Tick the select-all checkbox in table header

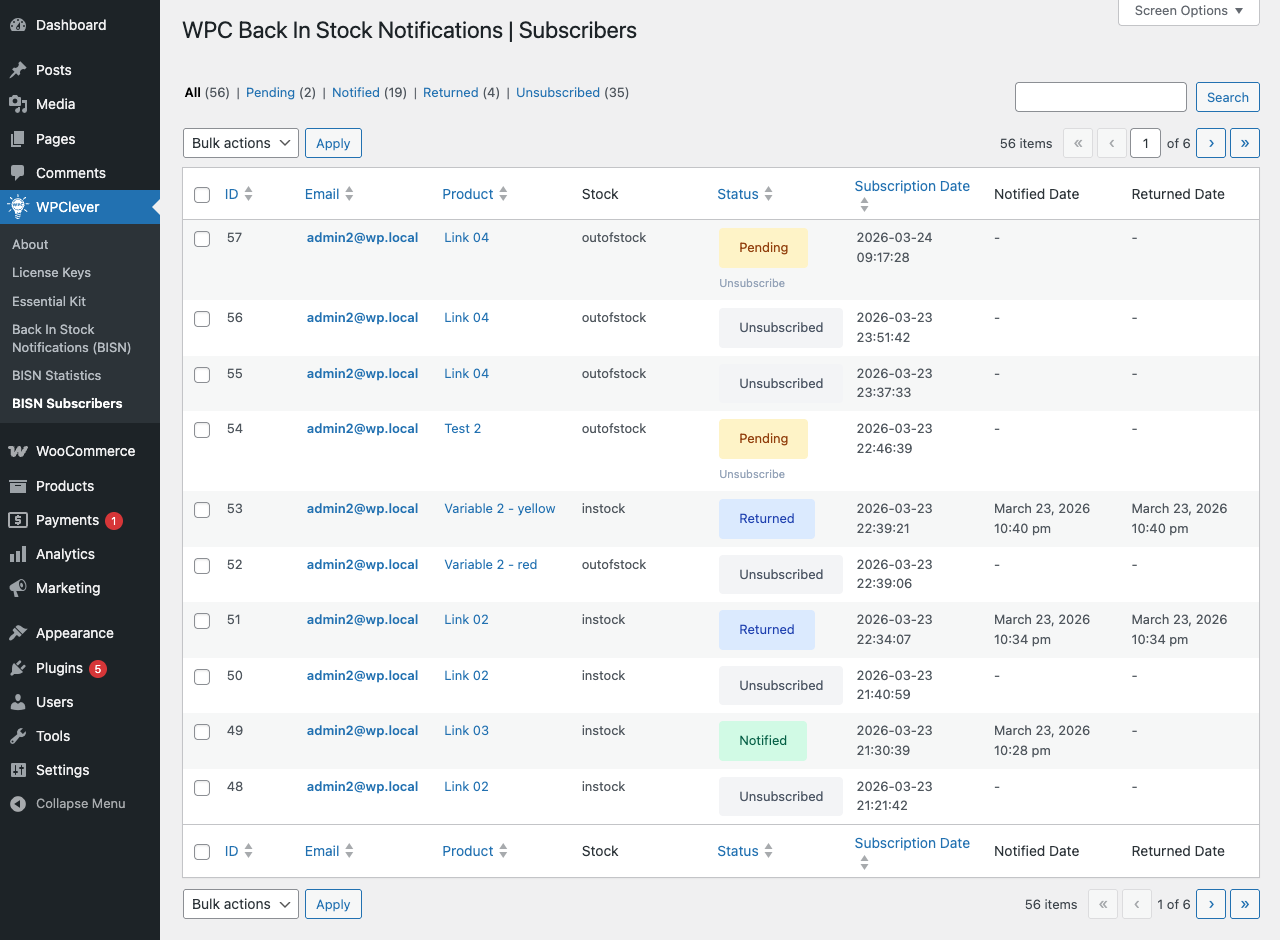(202, 195)
